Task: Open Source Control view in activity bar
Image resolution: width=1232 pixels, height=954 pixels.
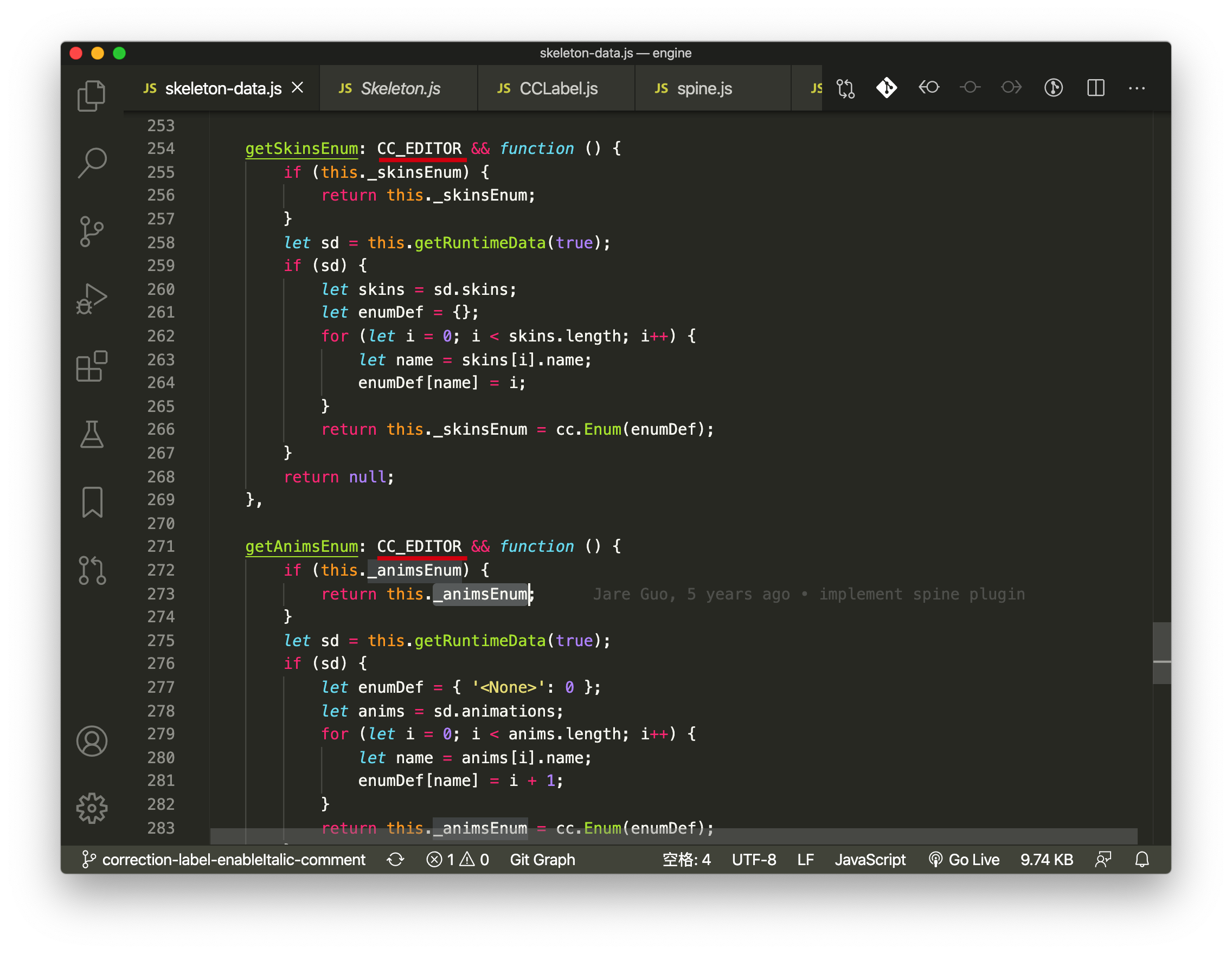Action: [x=92, y=231]
